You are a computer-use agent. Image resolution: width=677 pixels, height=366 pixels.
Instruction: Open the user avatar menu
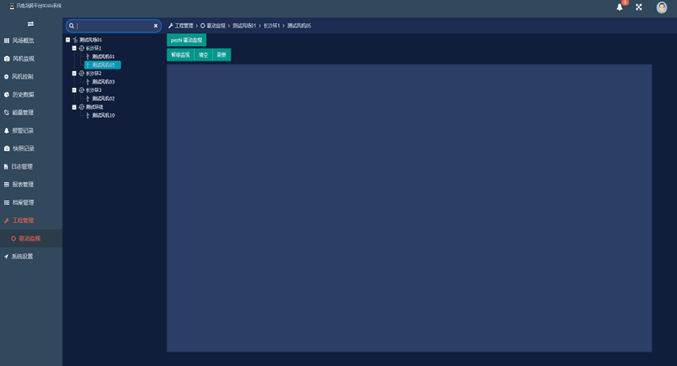(x=661, y=7)
